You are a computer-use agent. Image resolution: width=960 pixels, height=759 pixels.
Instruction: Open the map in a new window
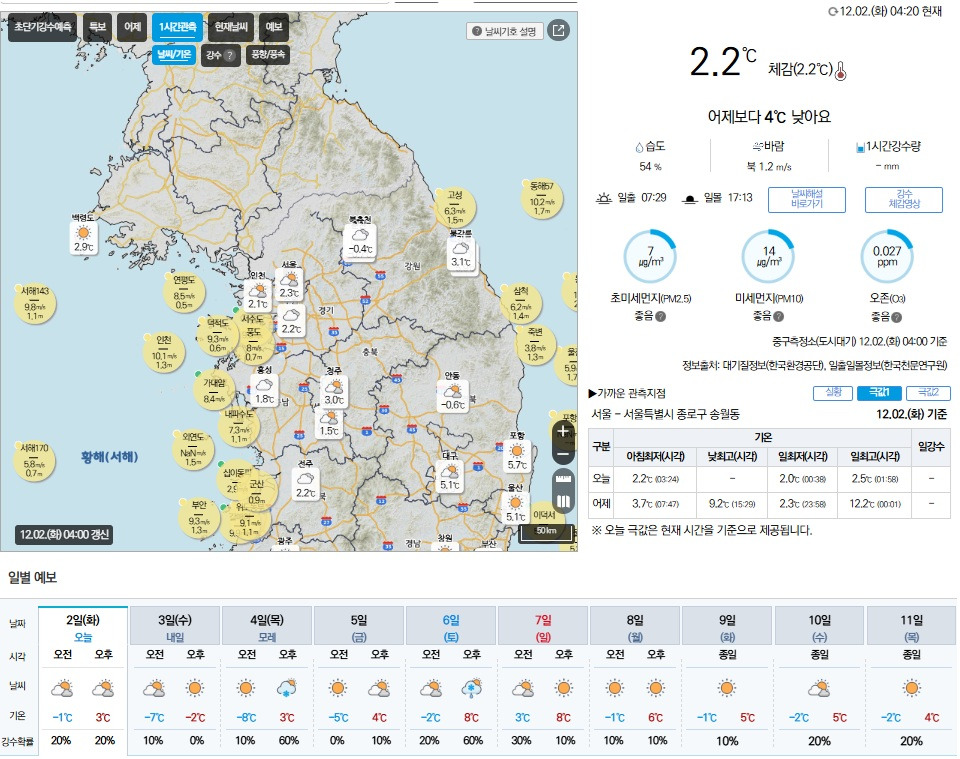coord(558,30)
